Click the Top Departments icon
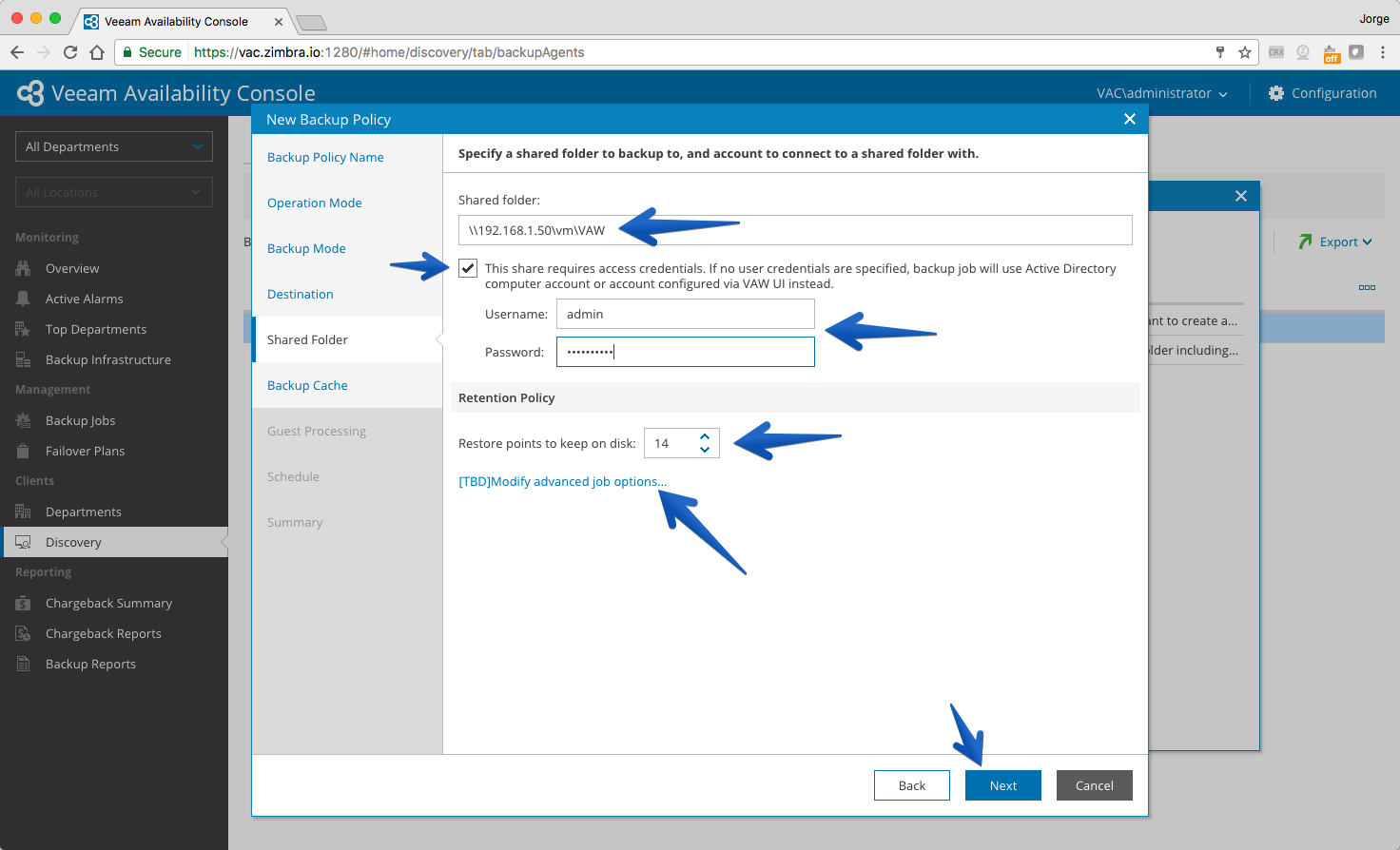This screenshot has width=1400, height=850. (23, 329)
